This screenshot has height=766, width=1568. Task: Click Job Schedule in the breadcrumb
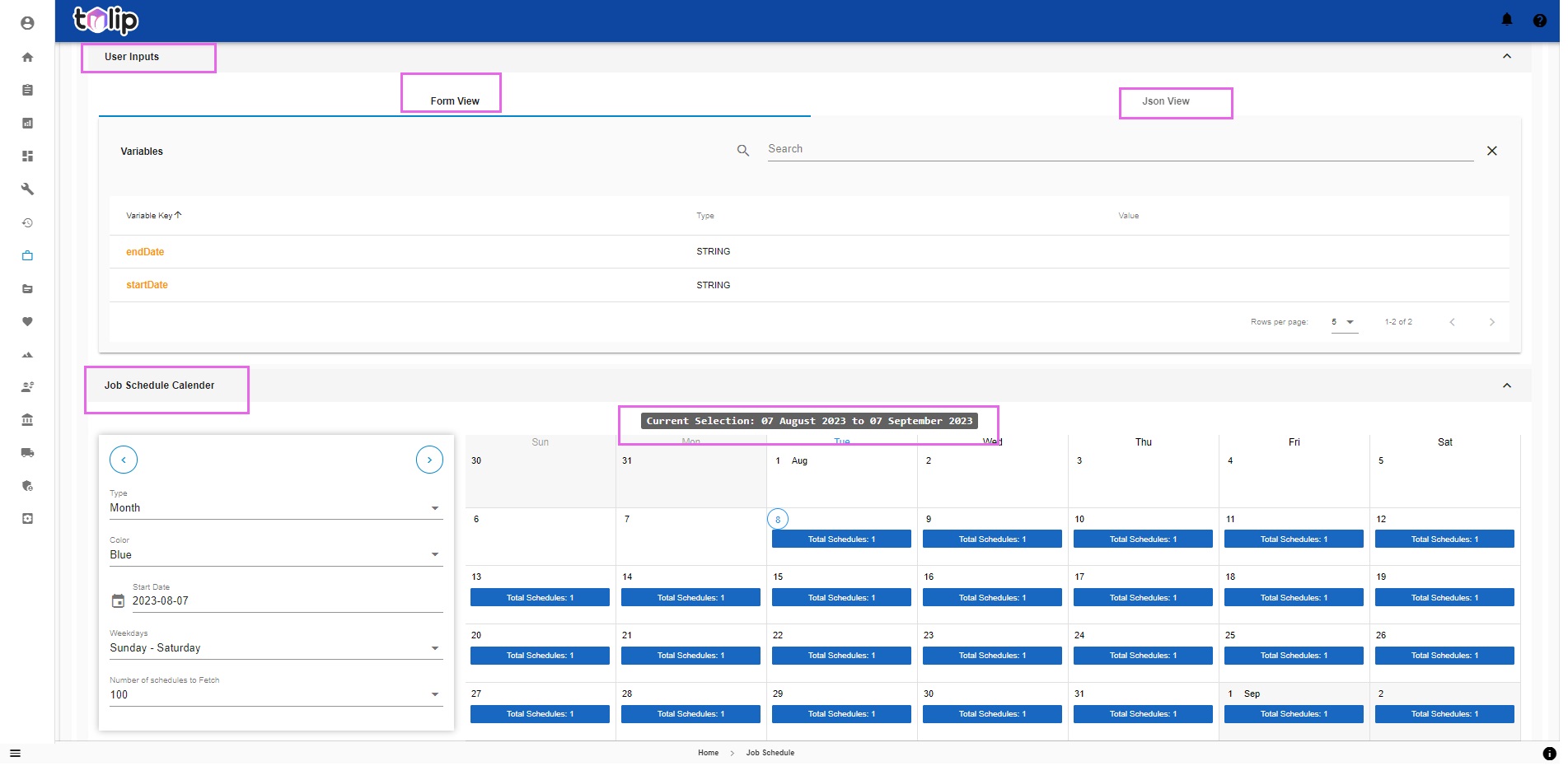[x=770, y=753]
